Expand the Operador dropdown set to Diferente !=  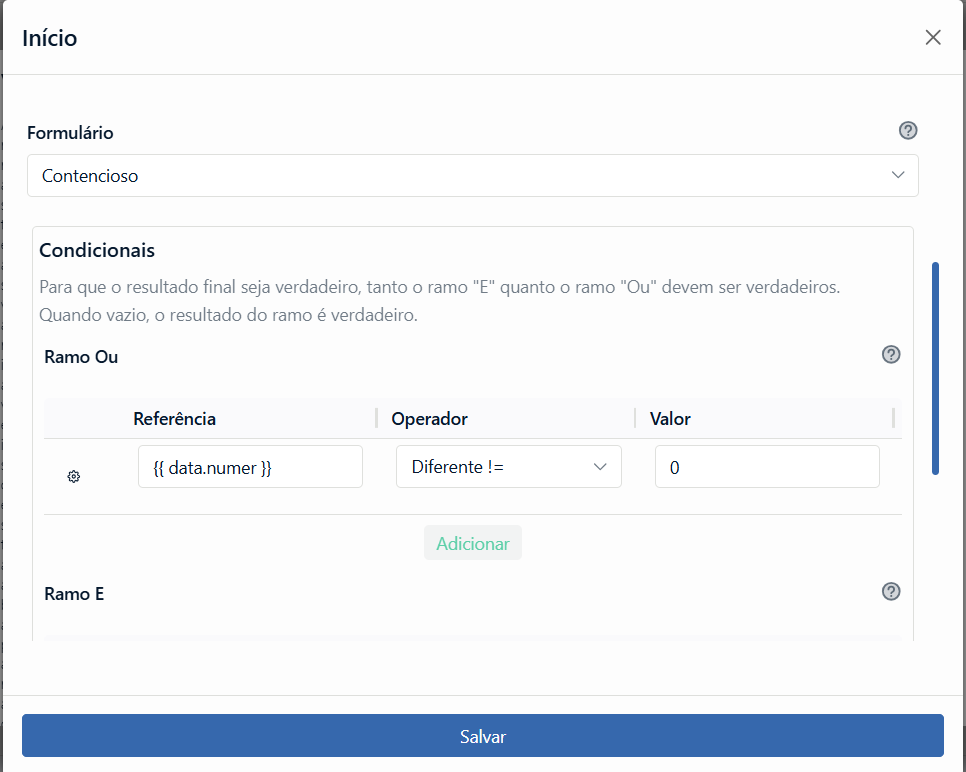click(x=508, y=467)
